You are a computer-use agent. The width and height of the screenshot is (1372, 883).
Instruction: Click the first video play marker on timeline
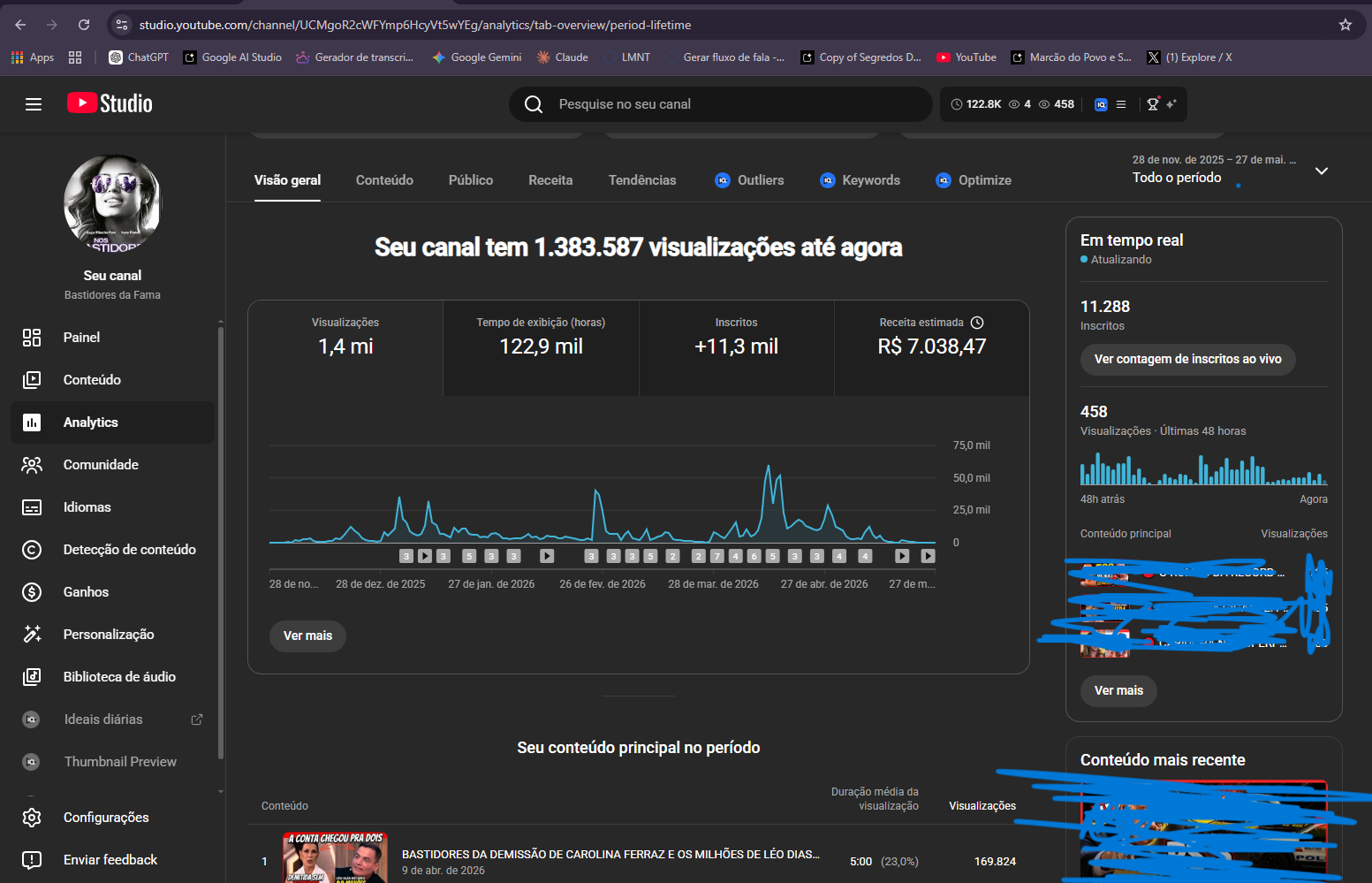[425, 556]
